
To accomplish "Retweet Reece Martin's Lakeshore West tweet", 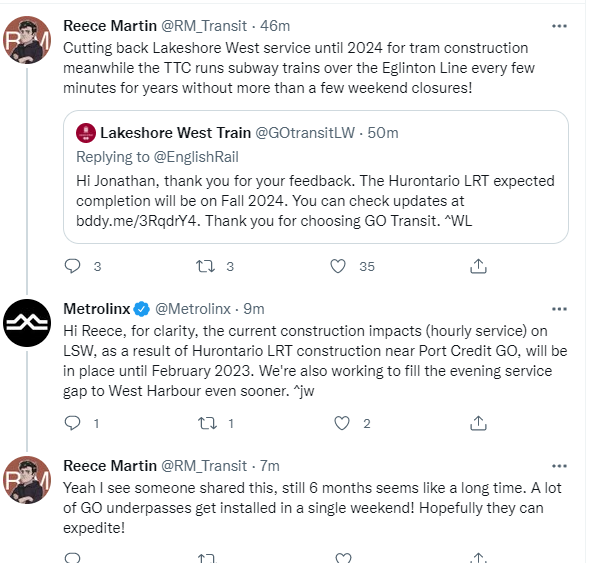I will (206, 266).
